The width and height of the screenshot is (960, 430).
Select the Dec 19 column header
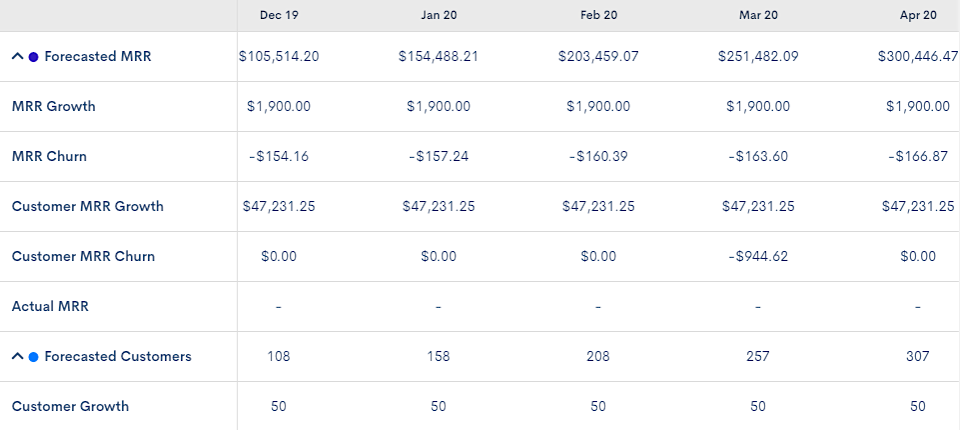(x=278, y=15)
